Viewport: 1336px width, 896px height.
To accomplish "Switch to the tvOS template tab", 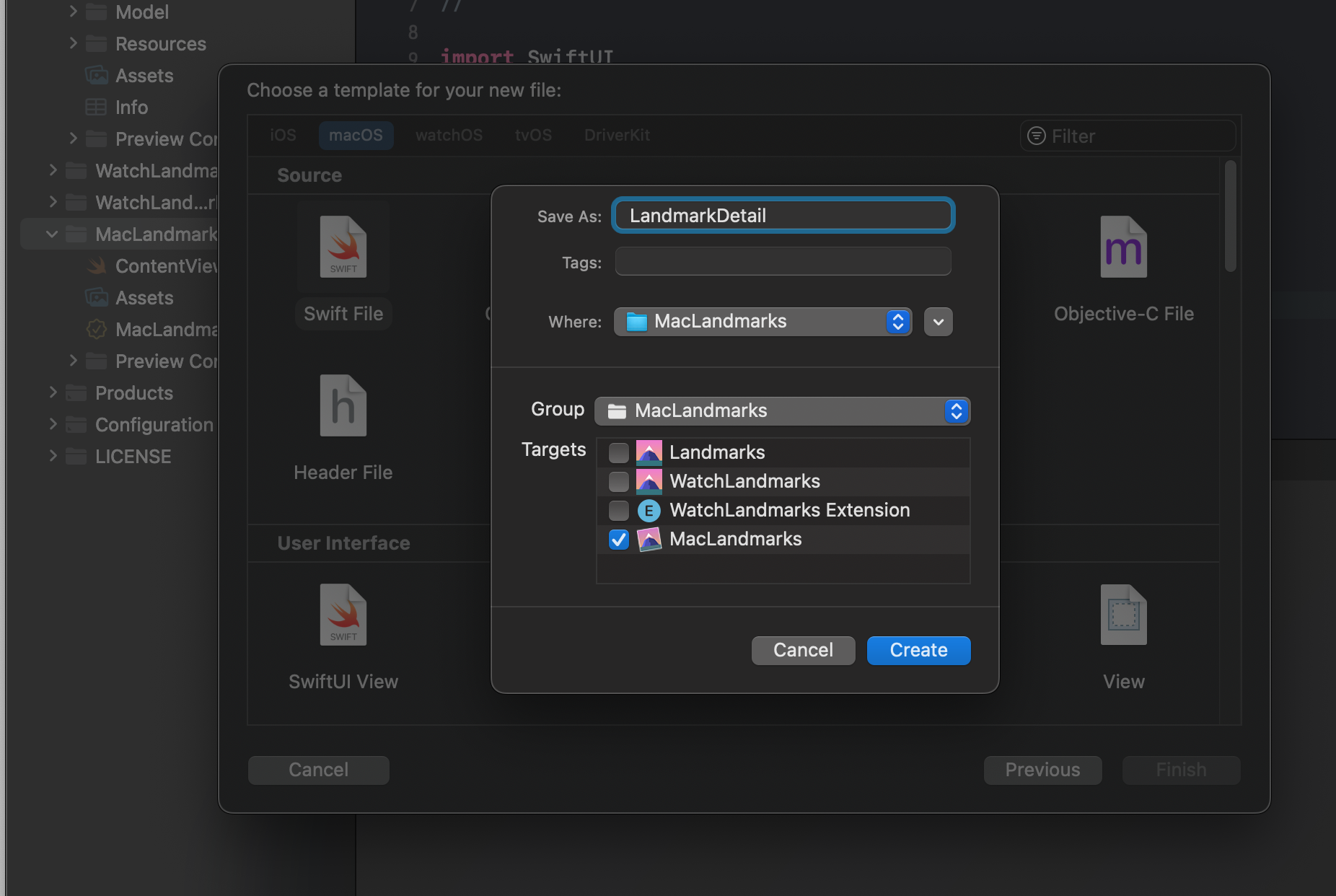I will point(533,136).
